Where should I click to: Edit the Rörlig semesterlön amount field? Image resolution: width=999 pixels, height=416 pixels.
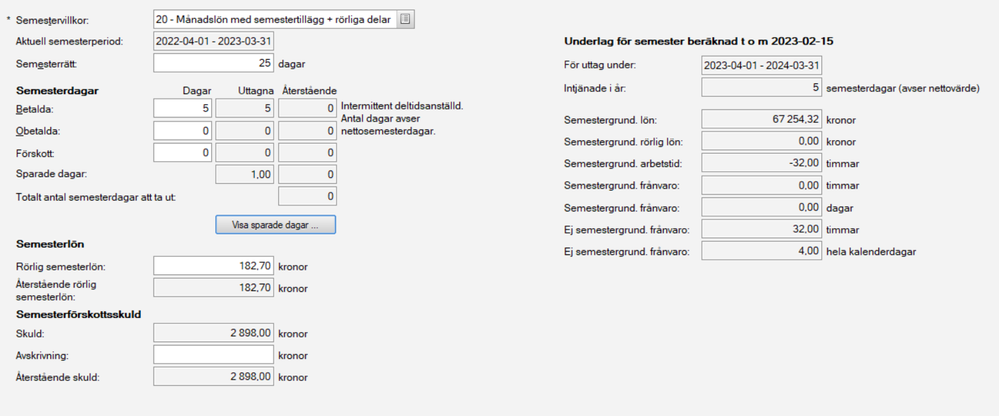click(x=213, y=266)
